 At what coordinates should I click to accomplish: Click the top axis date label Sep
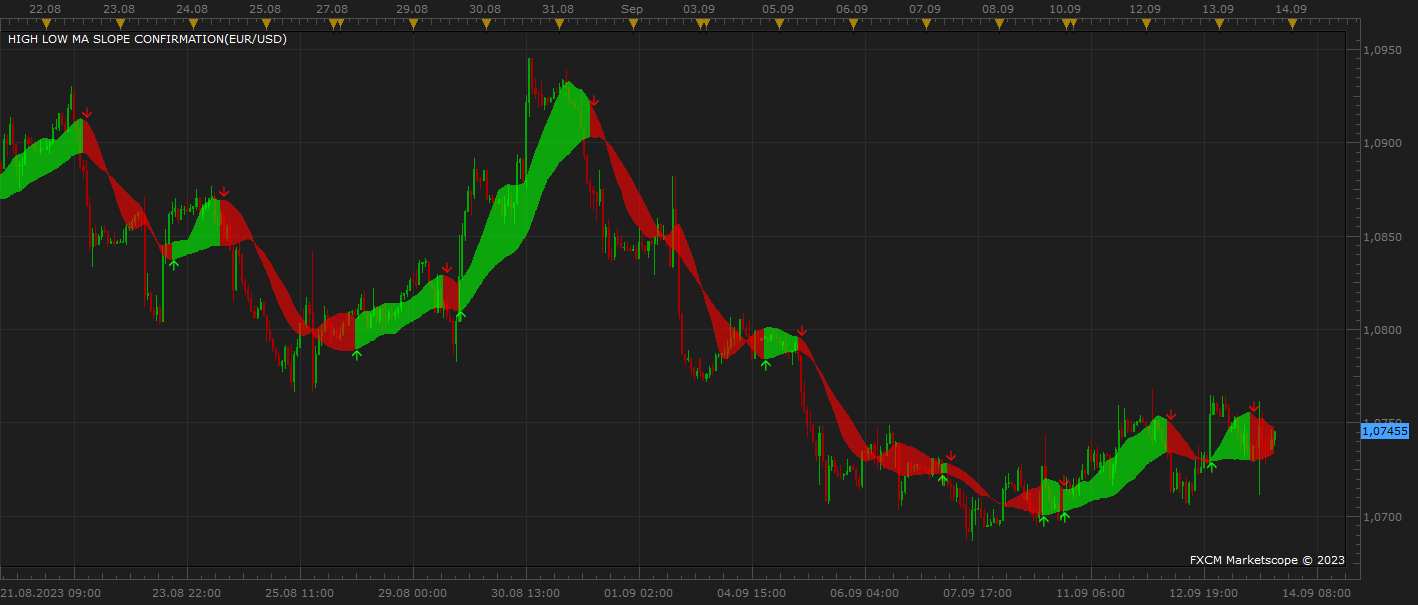pos(631,9)
